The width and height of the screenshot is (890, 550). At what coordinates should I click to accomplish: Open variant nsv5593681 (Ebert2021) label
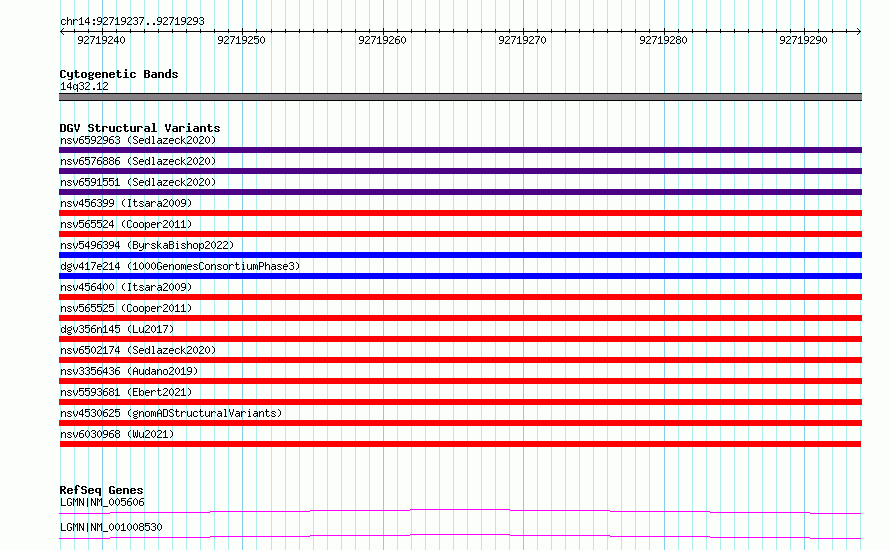point(126,392)
